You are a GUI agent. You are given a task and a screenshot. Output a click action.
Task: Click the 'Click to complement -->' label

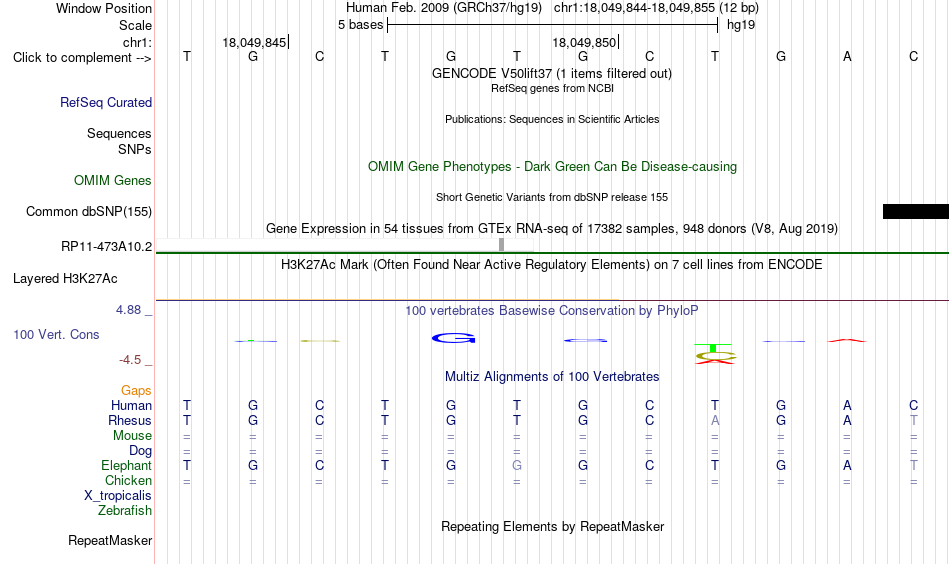pyautogui.click(x=82, y=58)
